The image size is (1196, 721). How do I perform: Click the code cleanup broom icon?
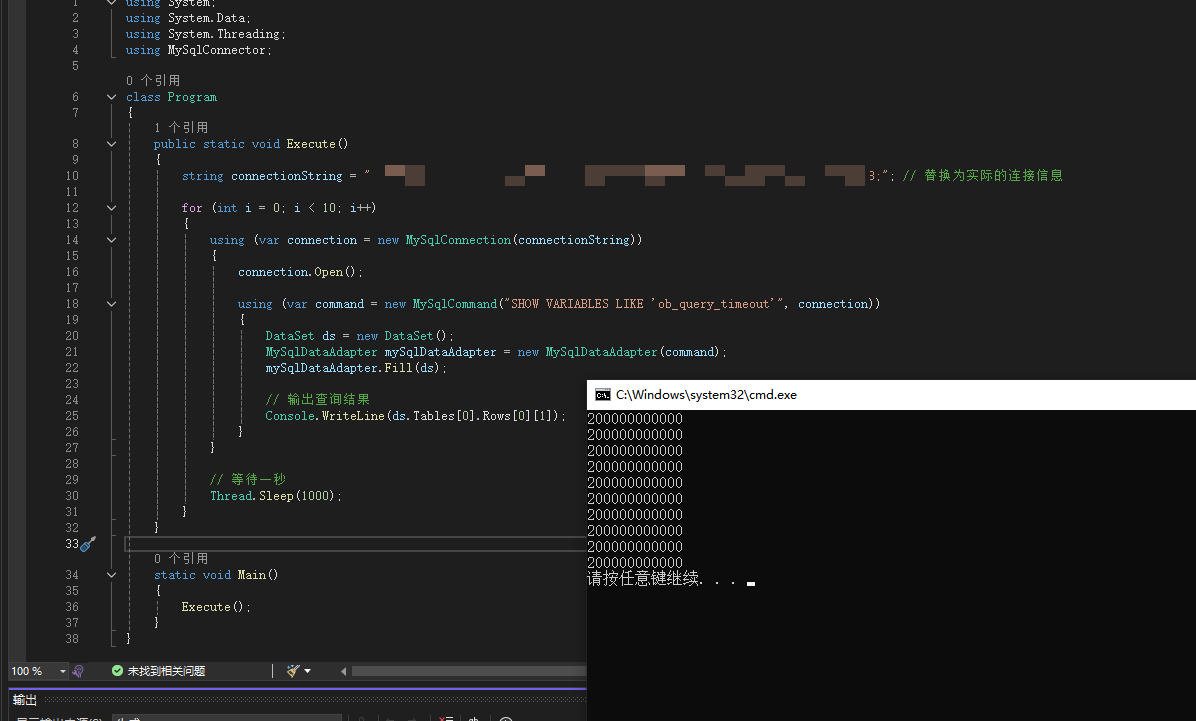293,671
